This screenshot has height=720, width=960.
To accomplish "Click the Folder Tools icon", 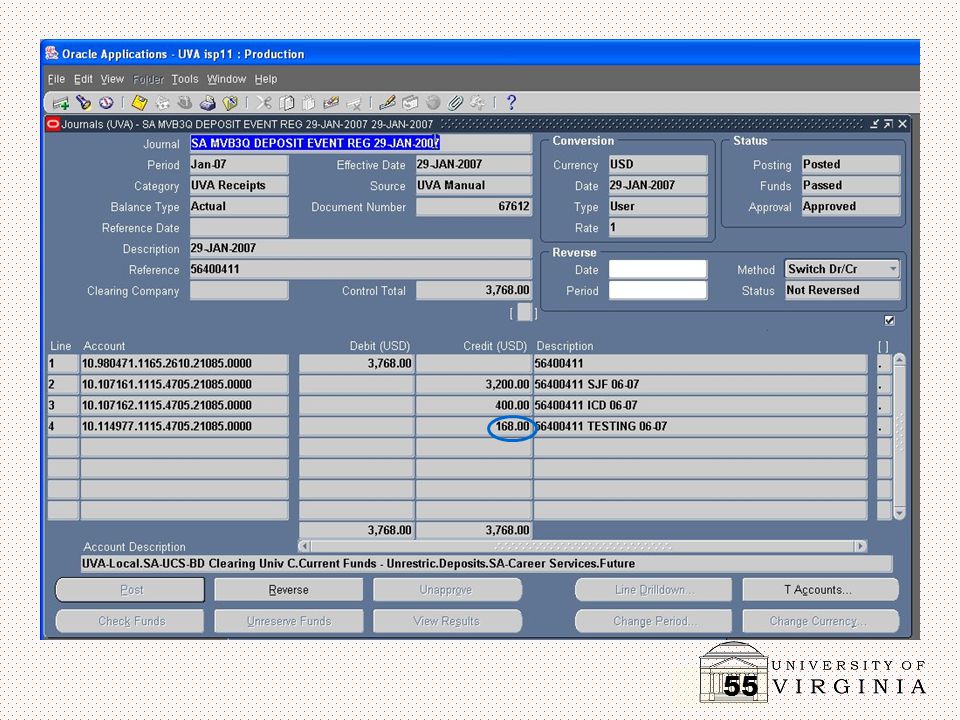I will [477, 103].
